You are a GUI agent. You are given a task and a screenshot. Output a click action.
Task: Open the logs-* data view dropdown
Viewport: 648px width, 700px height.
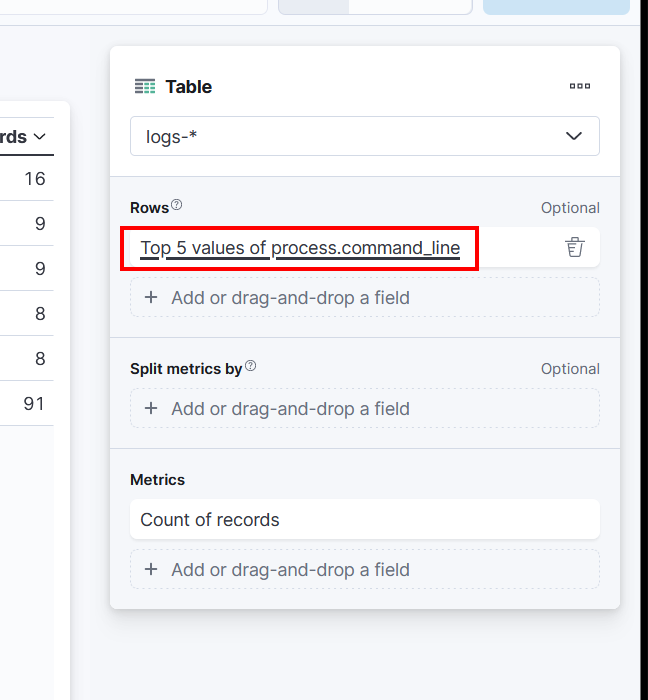[x=365, y=136]
